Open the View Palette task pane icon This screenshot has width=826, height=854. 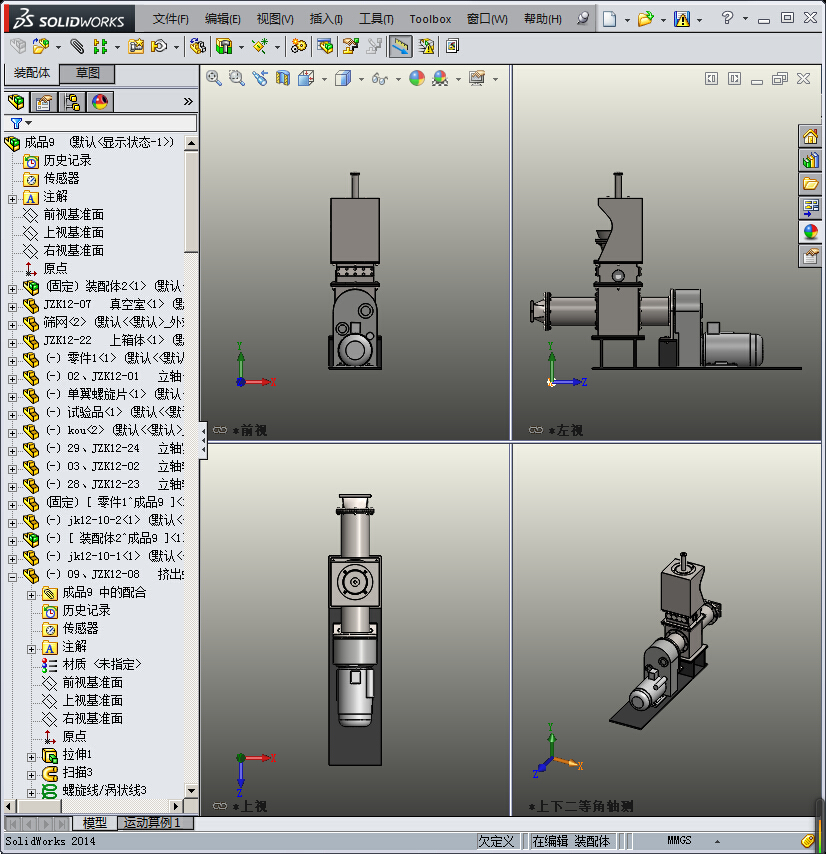810,208
